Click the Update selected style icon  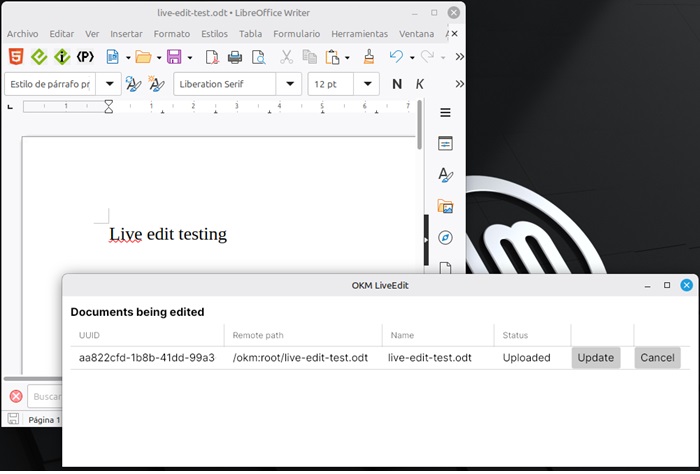tap(133, 84)
